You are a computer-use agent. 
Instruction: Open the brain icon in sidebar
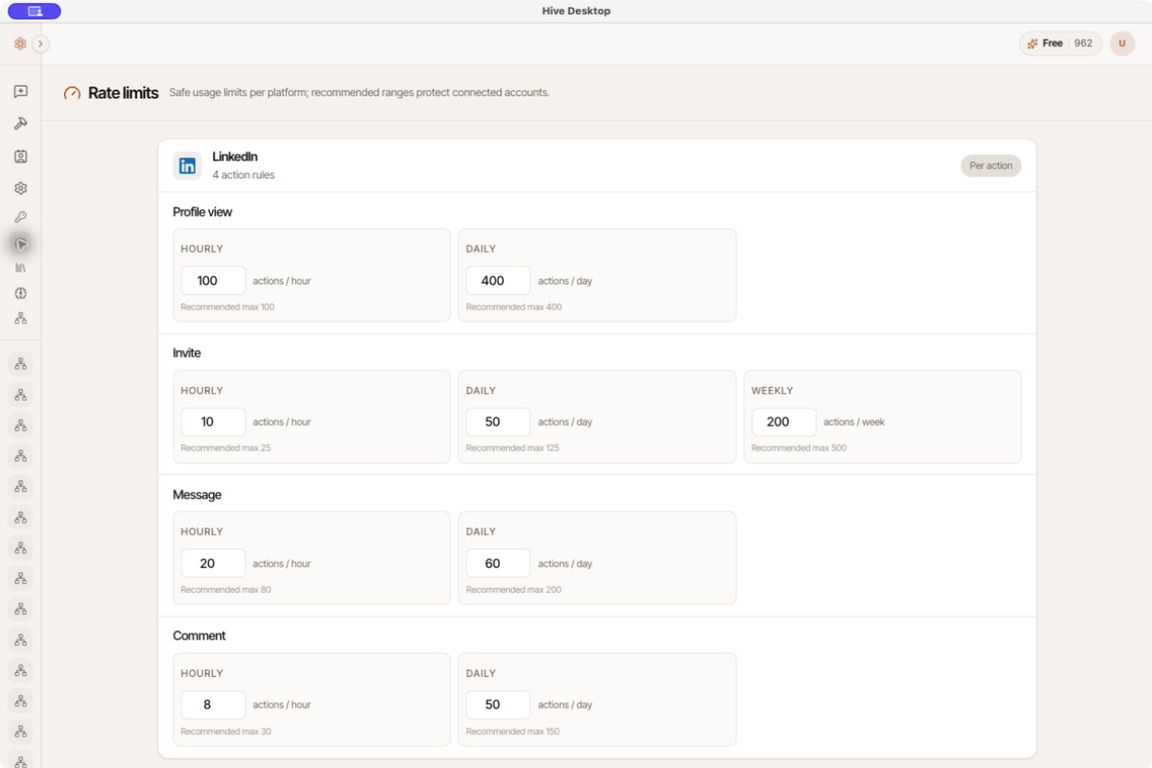[21, 293]
